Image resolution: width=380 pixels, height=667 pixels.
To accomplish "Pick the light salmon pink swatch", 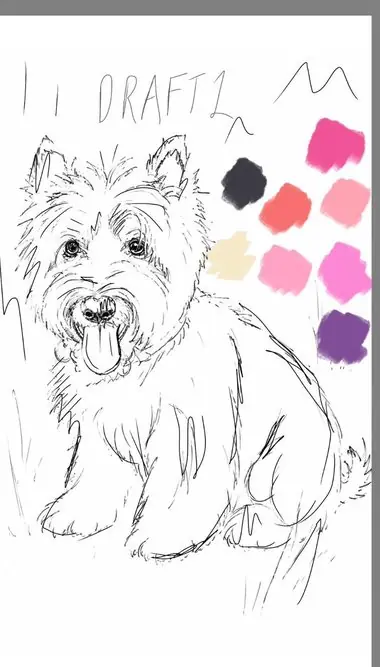I will [346, 203].
